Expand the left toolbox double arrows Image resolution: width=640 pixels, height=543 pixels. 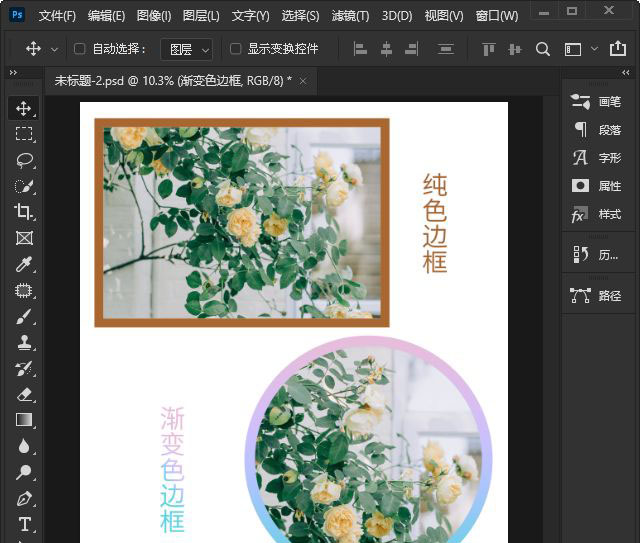(x=13, y=73)
